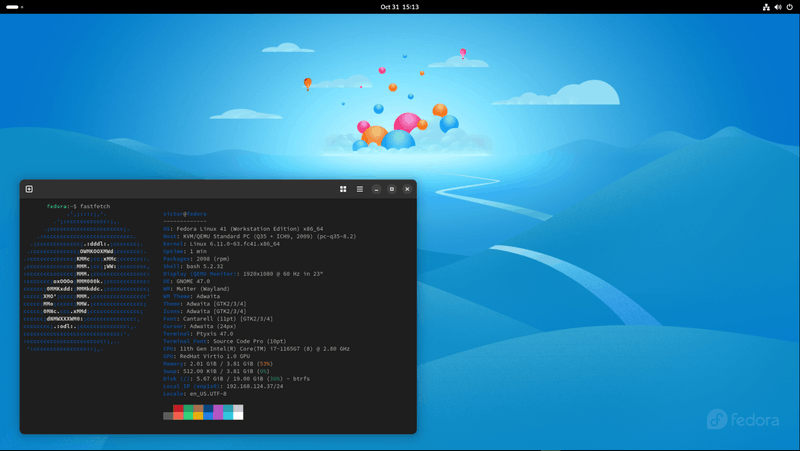
Task: Minimize the terminal window
Action: click(x=376, y=189)
